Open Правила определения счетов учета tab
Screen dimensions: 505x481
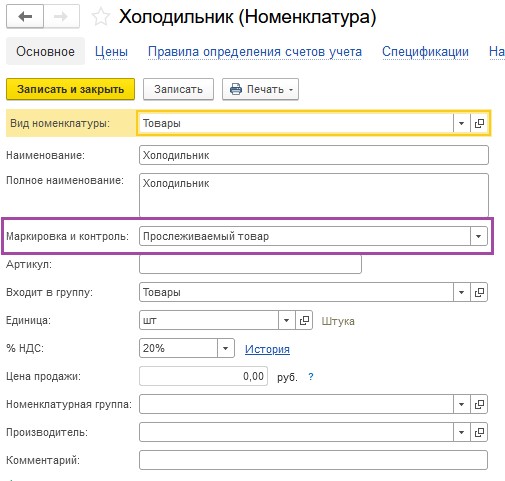(255, 52)
